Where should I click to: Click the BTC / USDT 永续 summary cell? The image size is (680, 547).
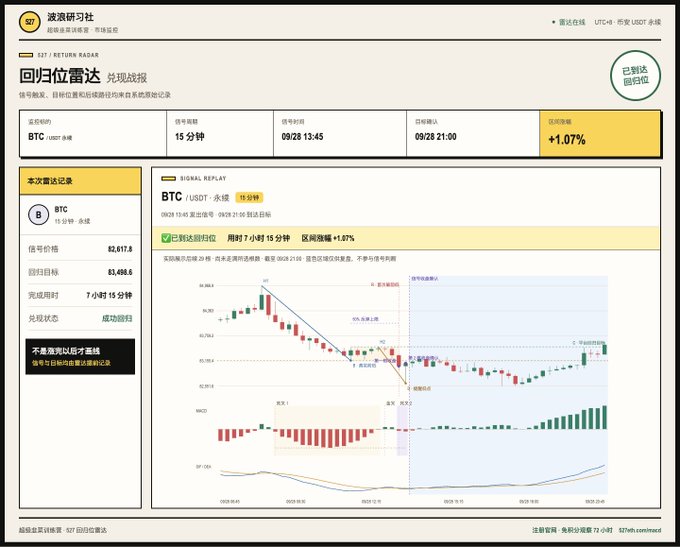tap(93, 134)
